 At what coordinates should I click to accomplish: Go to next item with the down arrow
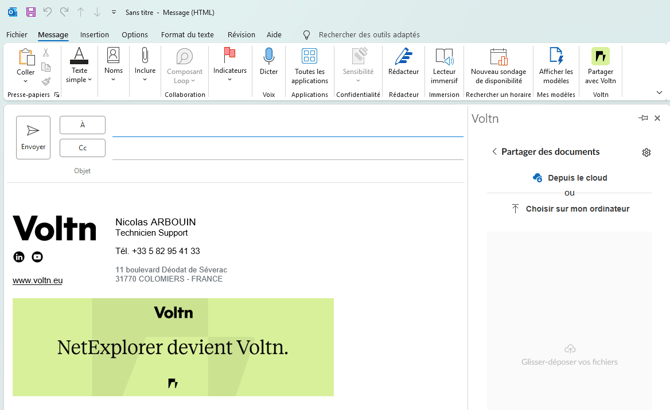(x=97, y=12)
